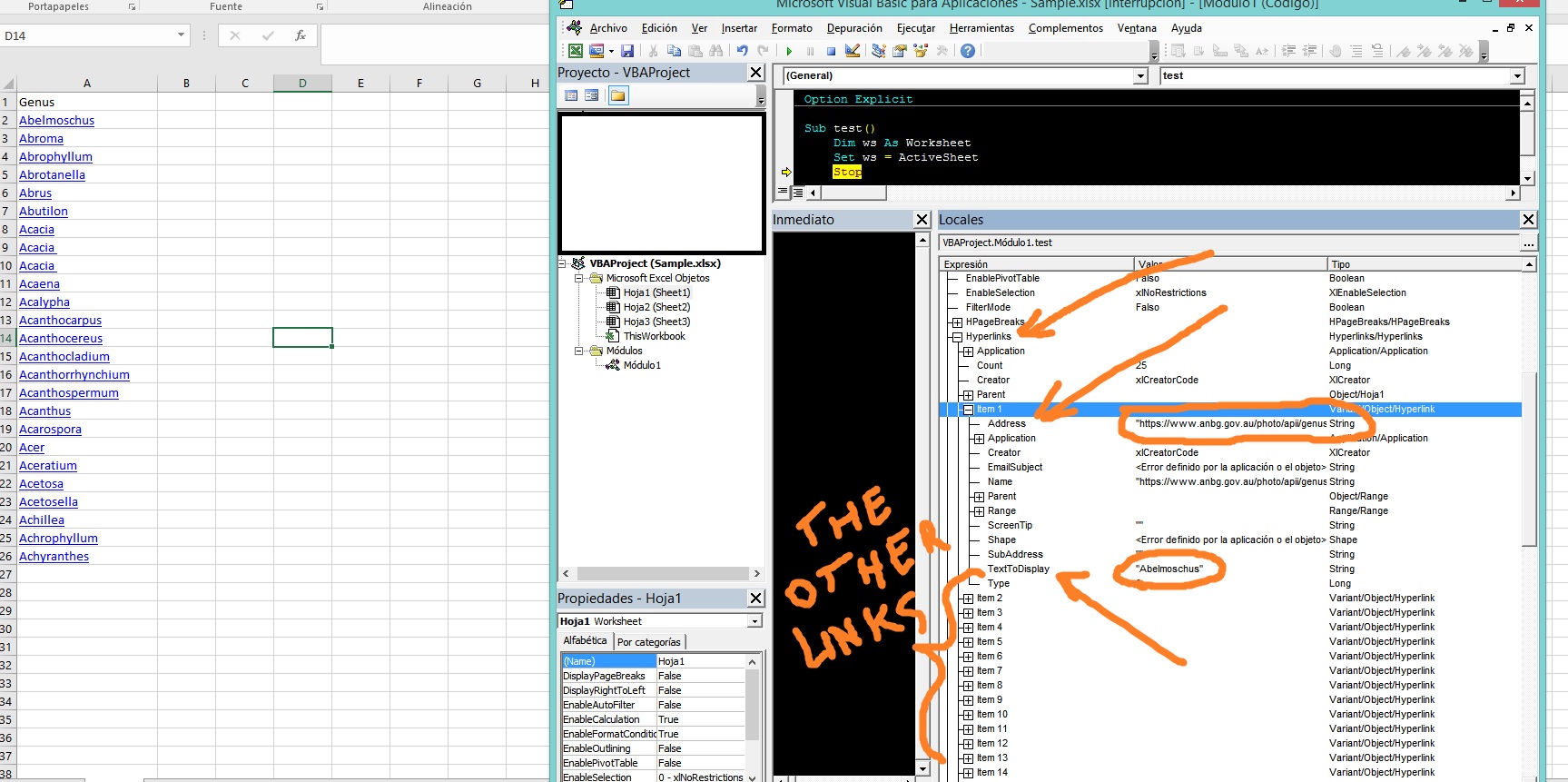
Task: Open the (General) object dropdown
Action: pos(1141,76)
